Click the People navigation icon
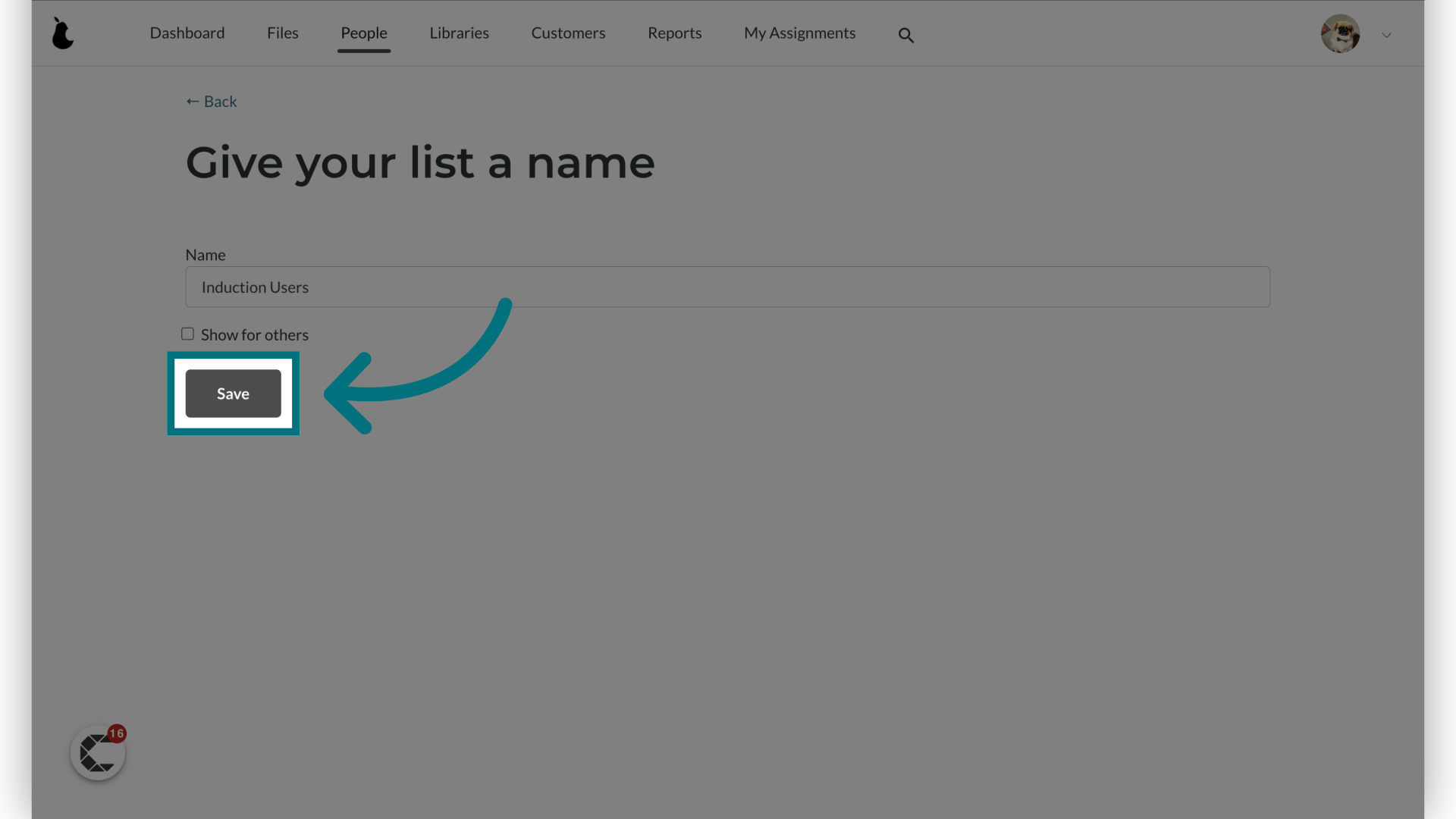 coord(364,33)
